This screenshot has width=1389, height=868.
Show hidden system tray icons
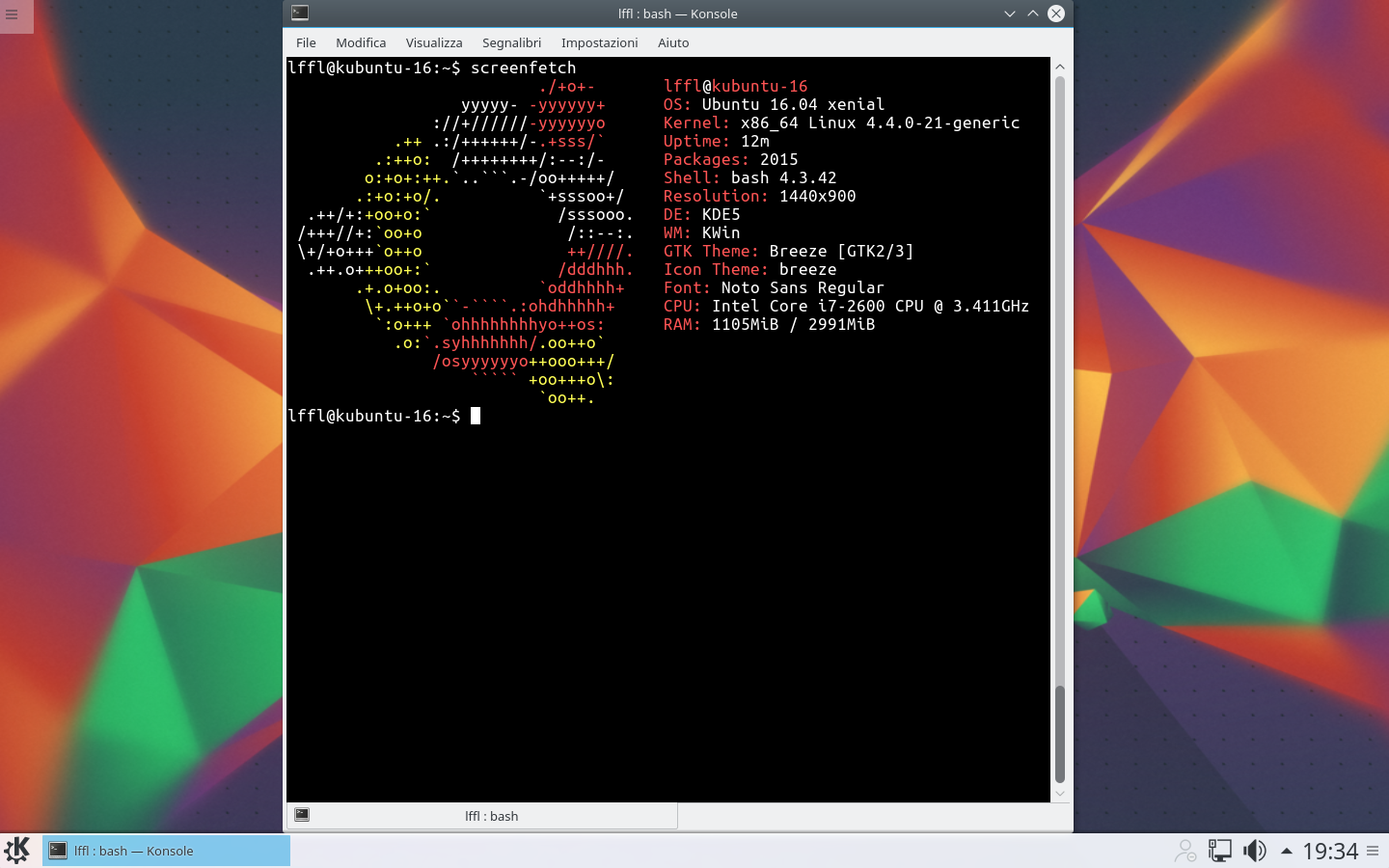(x=1286, y=851)
